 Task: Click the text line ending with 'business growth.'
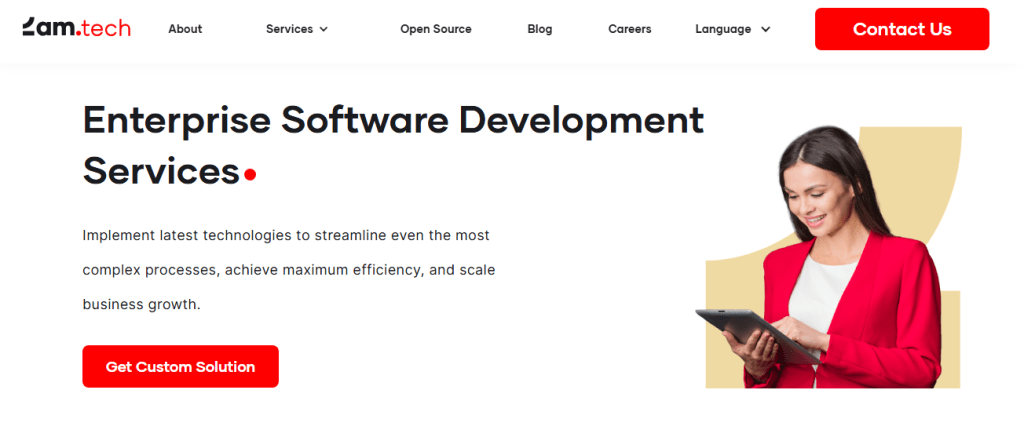pos(141,304)
